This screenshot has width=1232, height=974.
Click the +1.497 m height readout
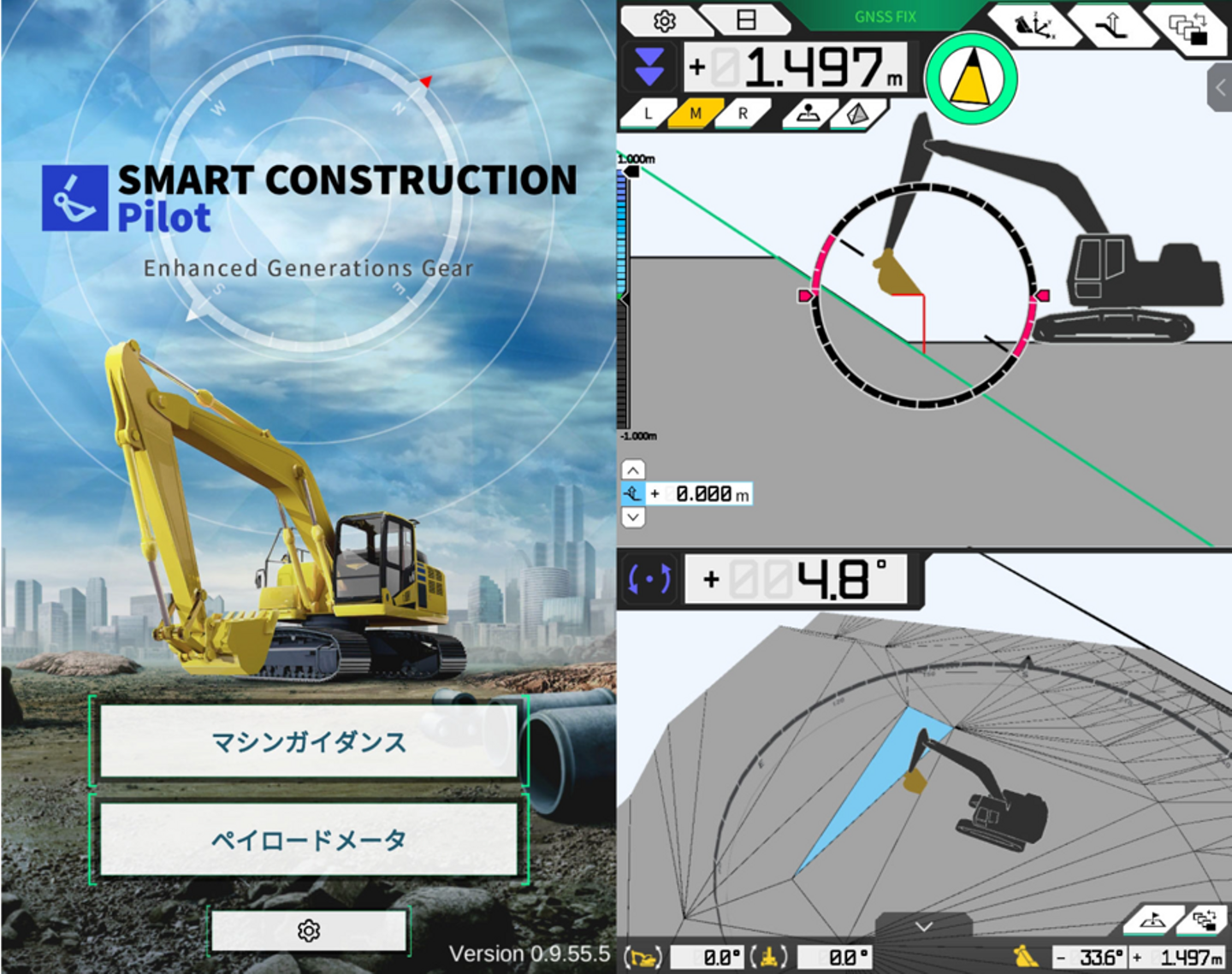[797, 68]
